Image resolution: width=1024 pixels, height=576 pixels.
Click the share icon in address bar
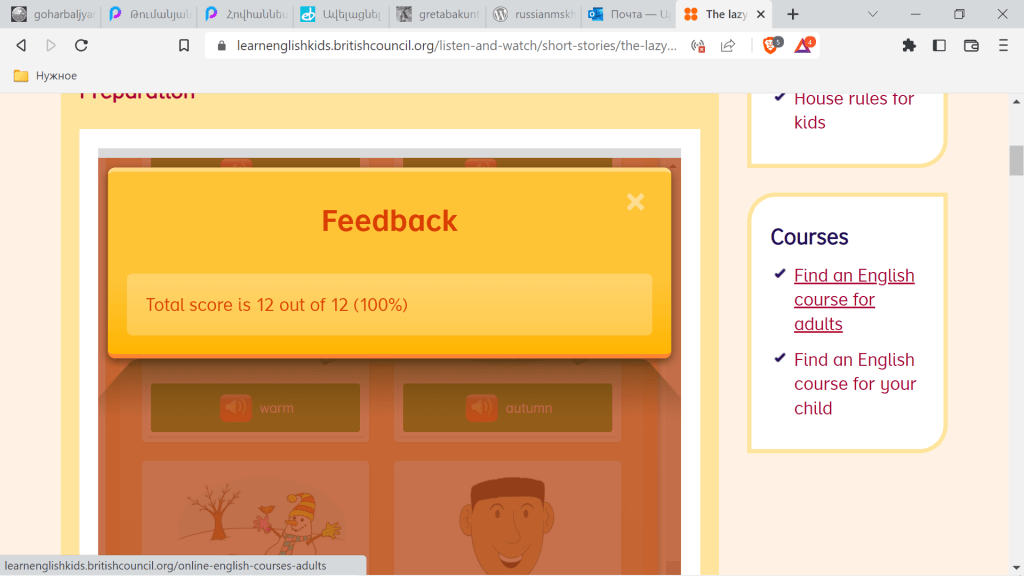[728, 46]
